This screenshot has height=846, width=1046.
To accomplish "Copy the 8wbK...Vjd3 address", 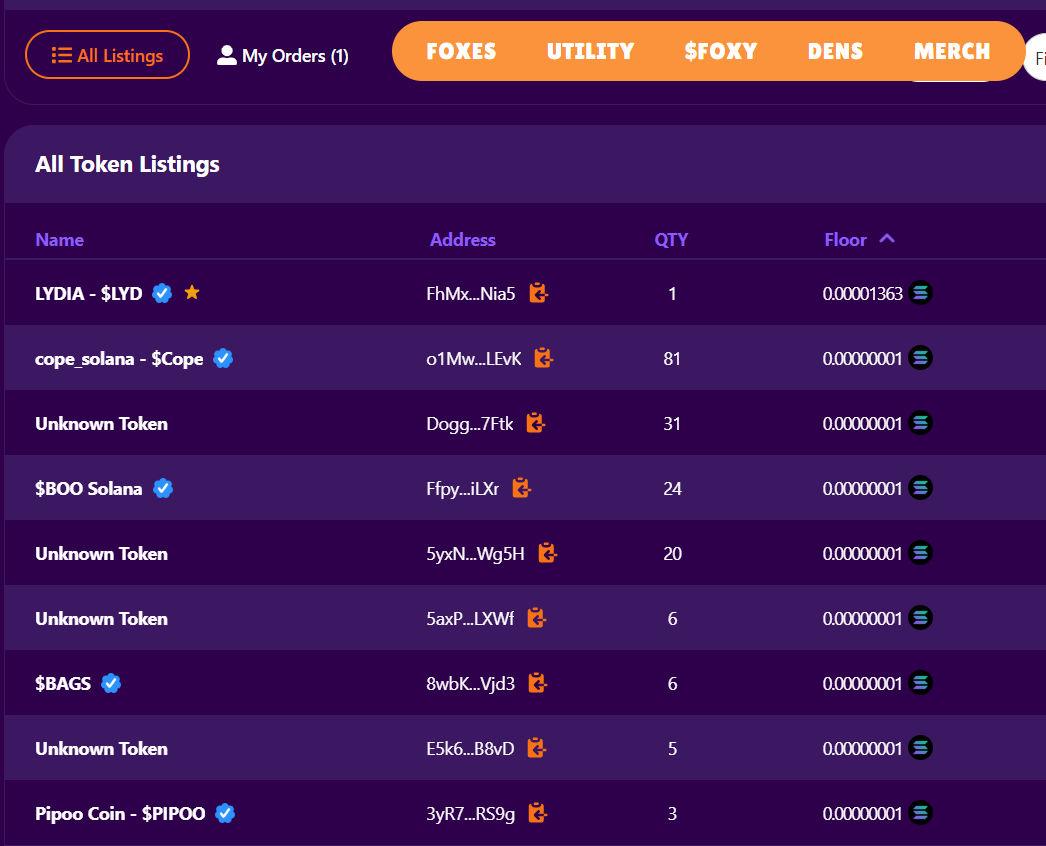I will 538,683.
